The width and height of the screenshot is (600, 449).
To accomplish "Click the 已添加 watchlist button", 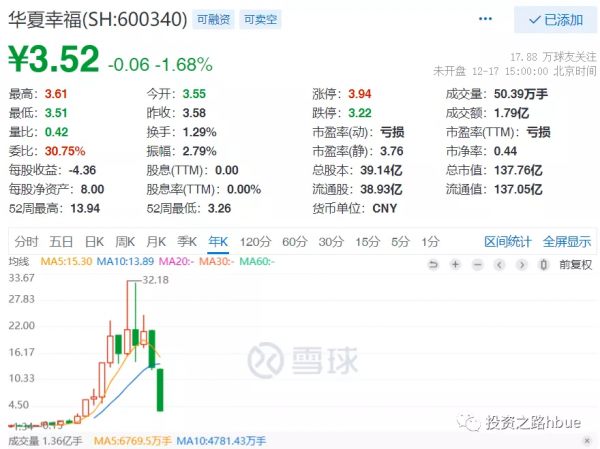I will pyautogui.click(x=555, y=20).
